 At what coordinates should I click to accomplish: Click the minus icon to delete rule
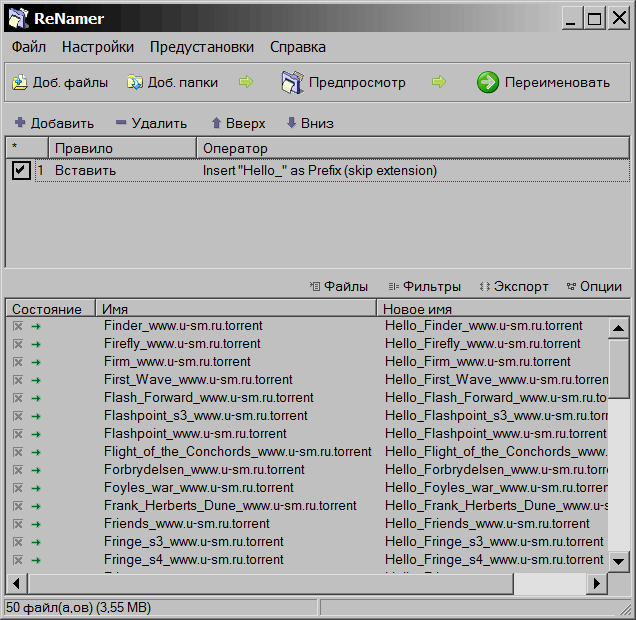[x=120, y=123]
